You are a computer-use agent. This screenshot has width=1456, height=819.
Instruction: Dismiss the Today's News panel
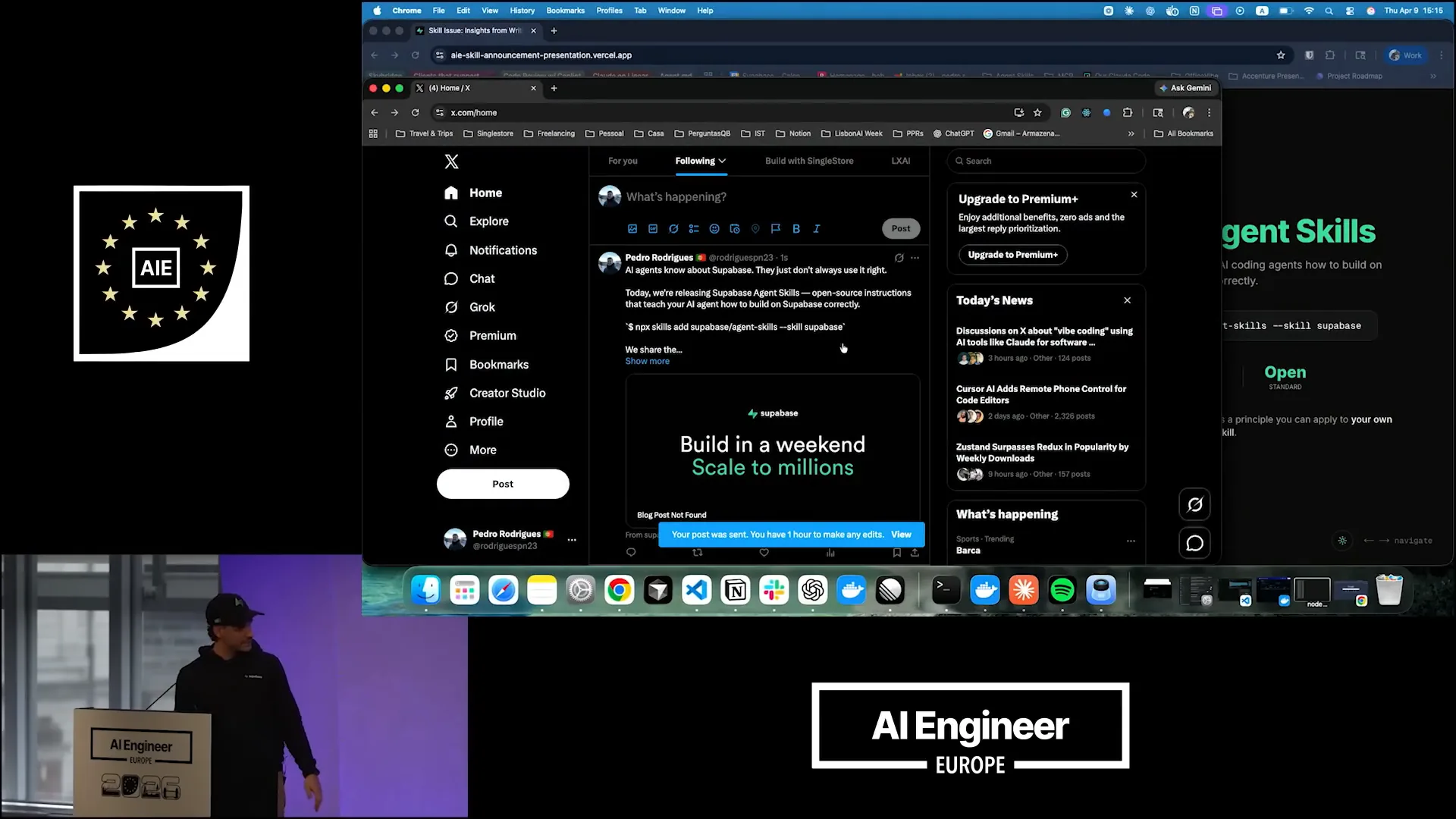1128,300
